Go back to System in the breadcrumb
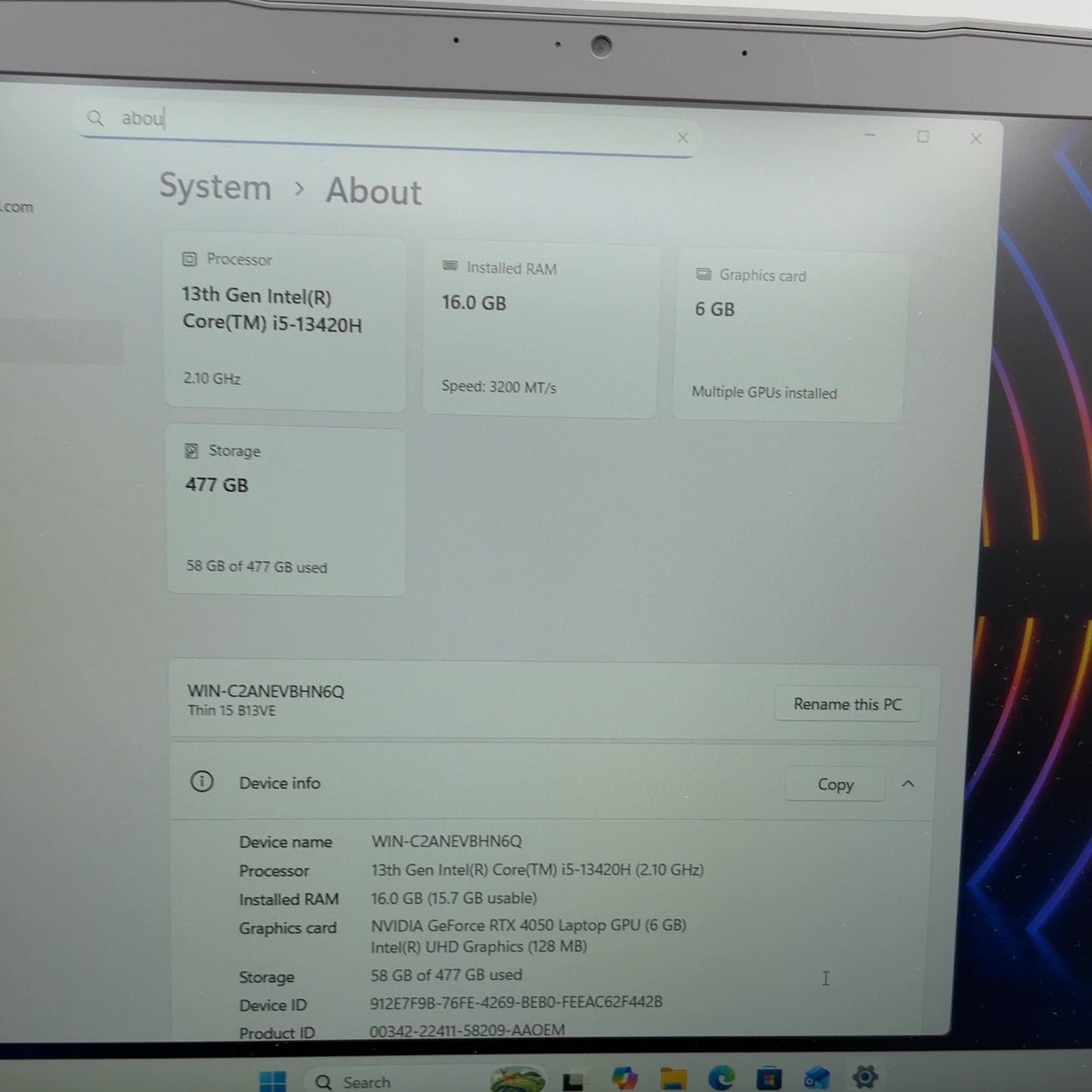The image size is (1092, 1092). click(x=215, y=187)
